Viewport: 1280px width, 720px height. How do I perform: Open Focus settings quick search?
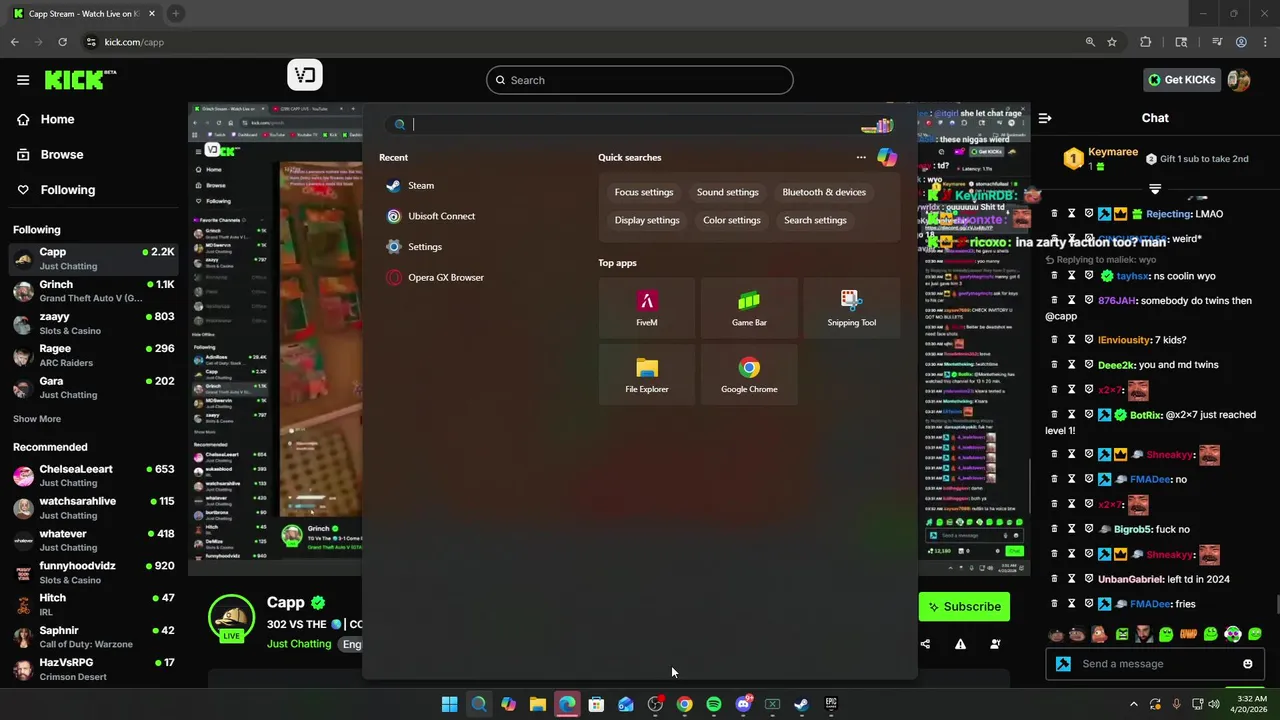tap(644, 192)
